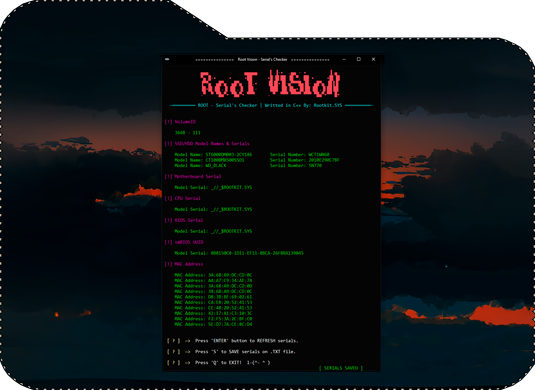This screenshot has height=390, width=535.
Task: Minimize the Root Vision window
Action: click(x=344, y=59)
